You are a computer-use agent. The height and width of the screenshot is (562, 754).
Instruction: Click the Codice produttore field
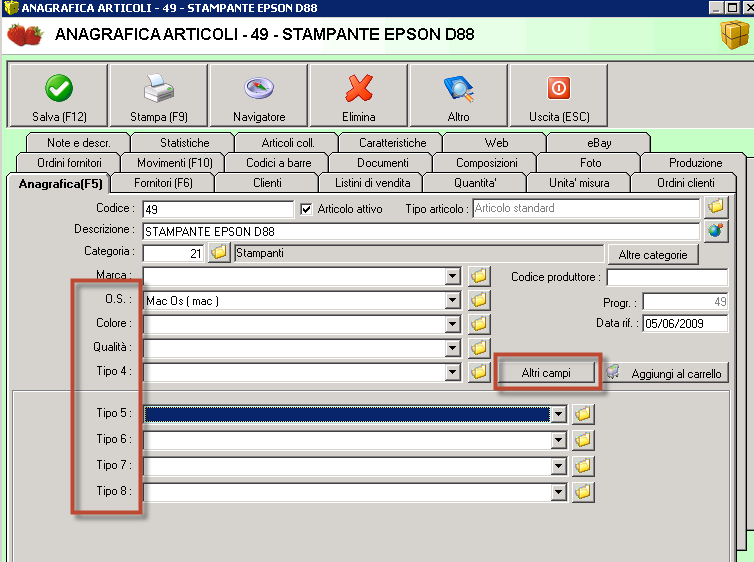point(667,277)
